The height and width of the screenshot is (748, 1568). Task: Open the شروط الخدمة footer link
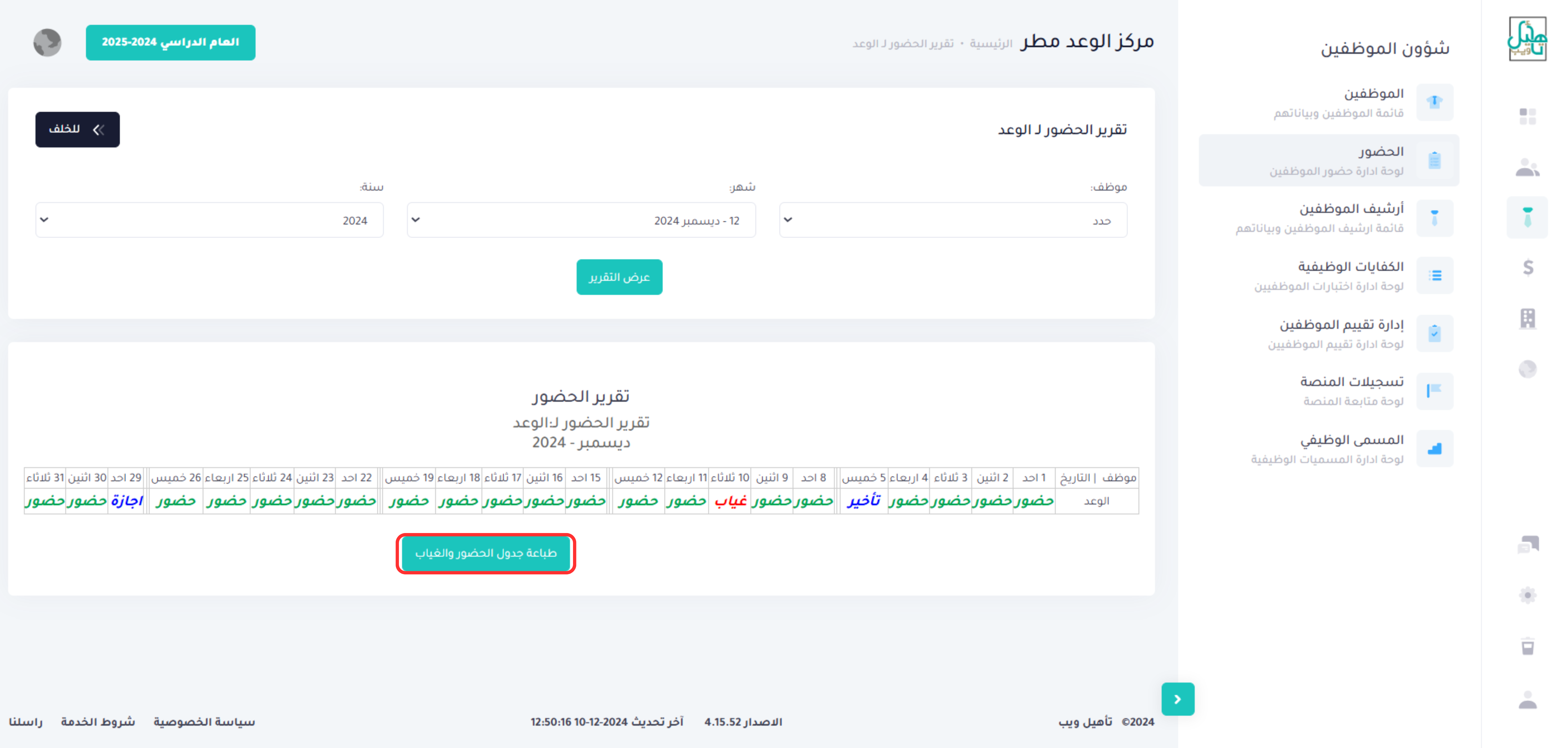pyautogui.click(x=98, y=722)
